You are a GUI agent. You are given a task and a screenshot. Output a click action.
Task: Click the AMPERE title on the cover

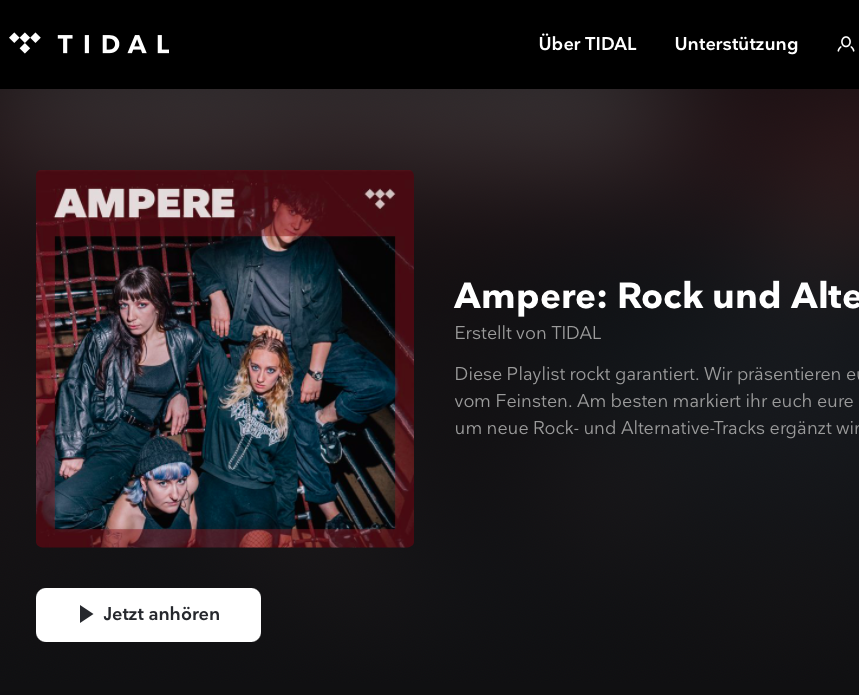145,203
